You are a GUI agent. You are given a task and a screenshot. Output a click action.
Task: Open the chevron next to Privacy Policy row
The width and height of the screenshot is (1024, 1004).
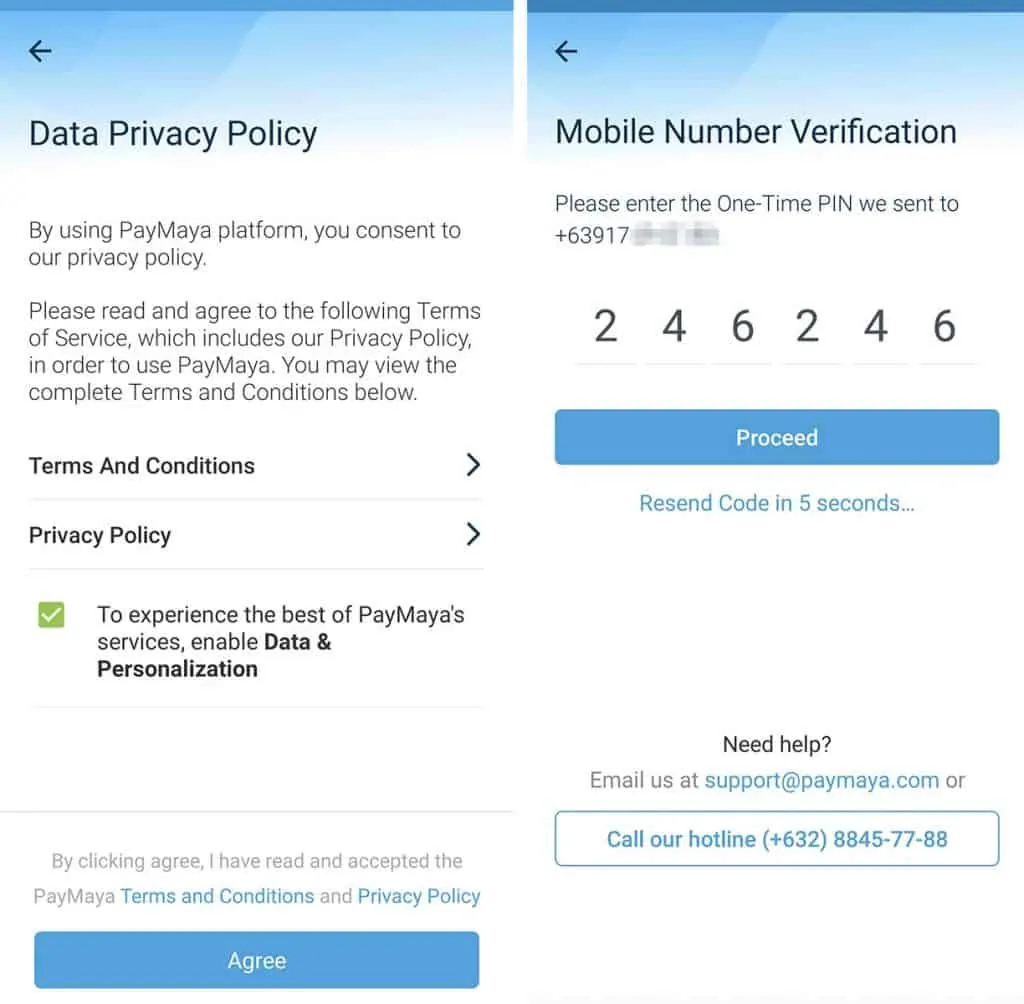tap(473, 535)
